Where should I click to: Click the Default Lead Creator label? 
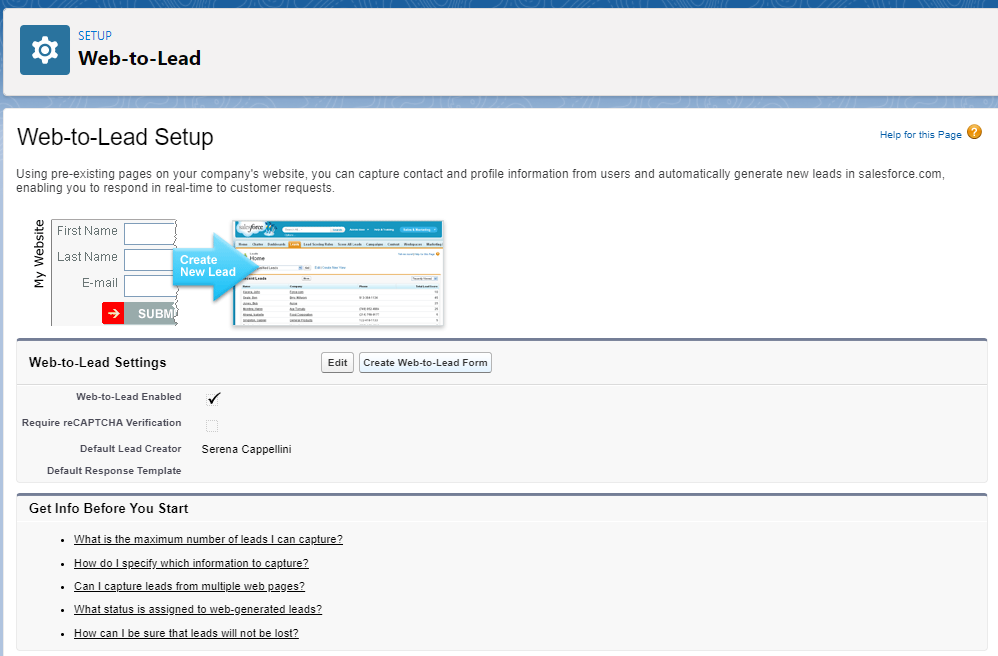(x=130, y=449)
